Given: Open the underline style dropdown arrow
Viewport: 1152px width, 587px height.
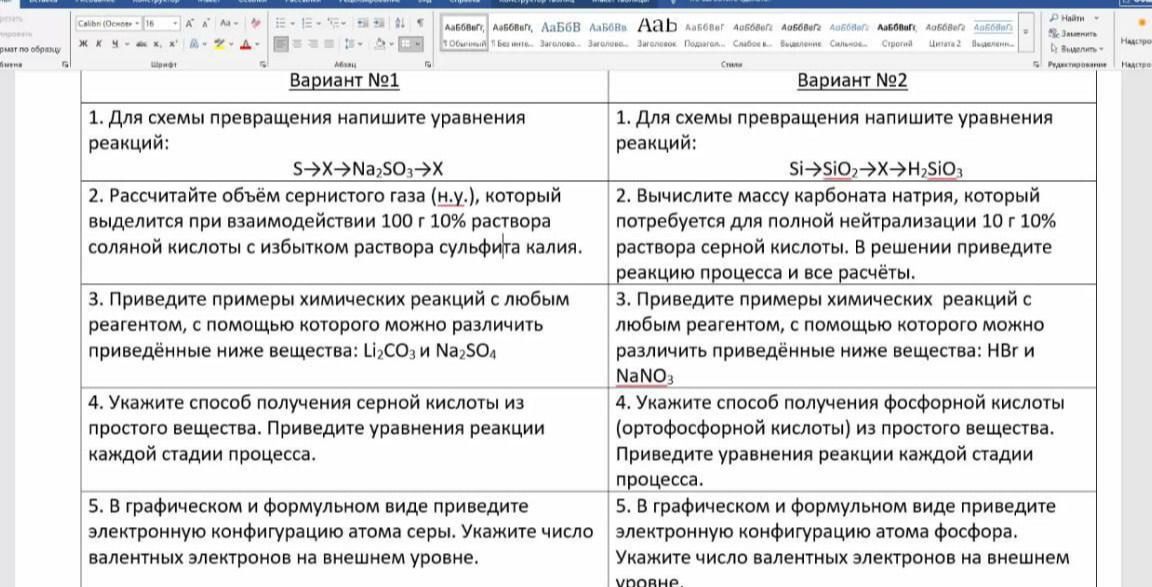Looking at the screenshot, I should (x=127, y=44).
